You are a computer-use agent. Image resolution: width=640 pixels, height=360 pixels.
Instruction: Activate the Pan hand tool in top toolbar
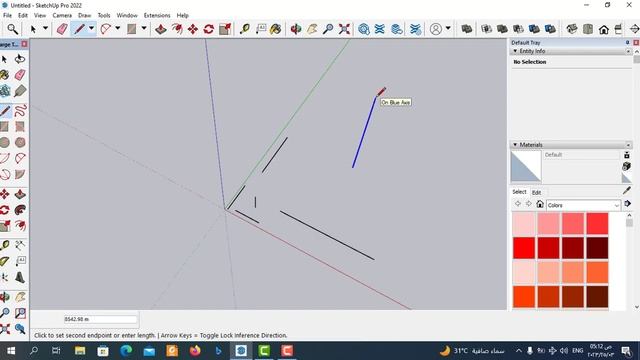(x=312, y=29)
